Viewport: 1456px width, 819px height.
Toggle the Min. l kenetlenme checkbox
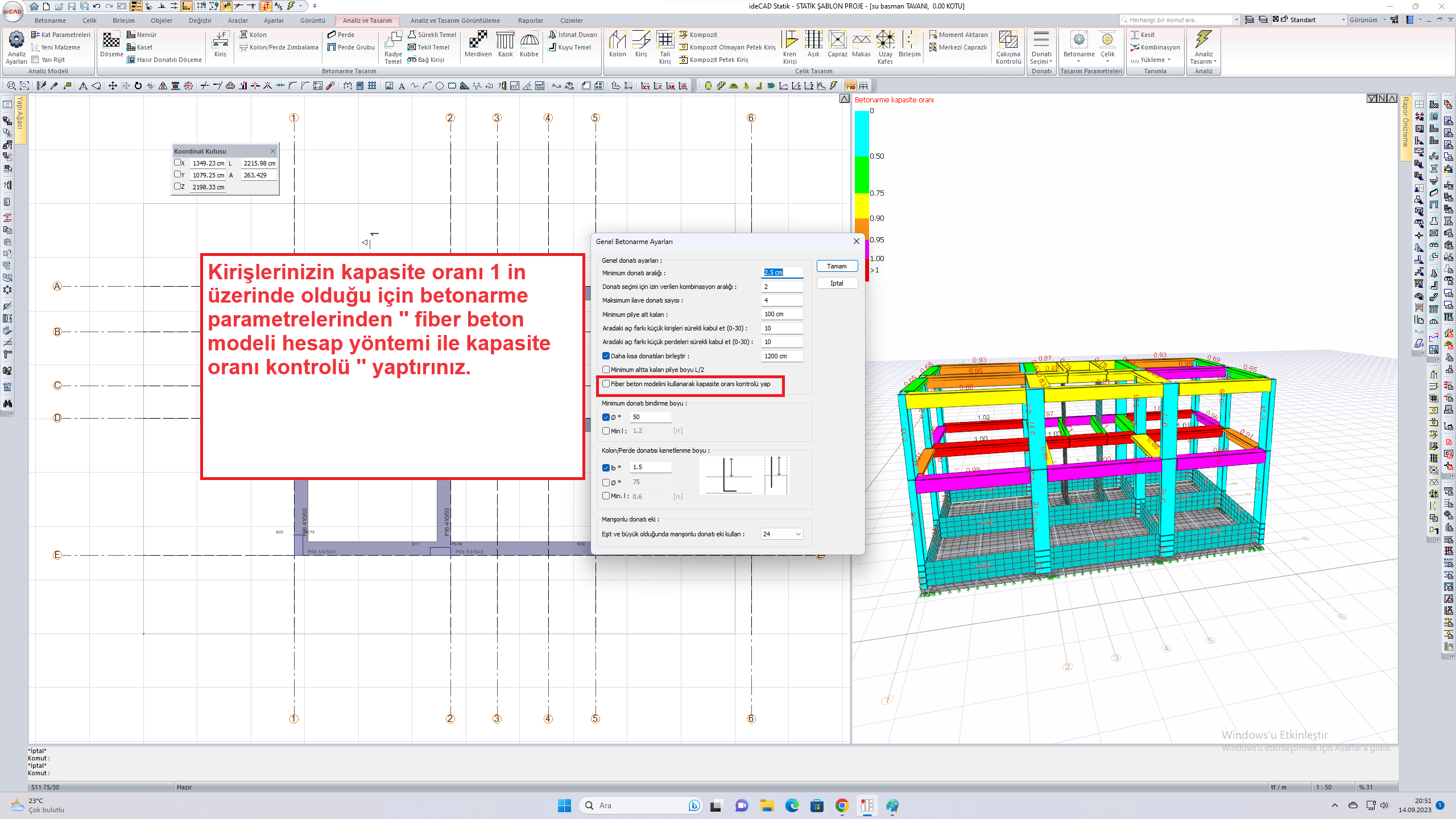(606, 496)
